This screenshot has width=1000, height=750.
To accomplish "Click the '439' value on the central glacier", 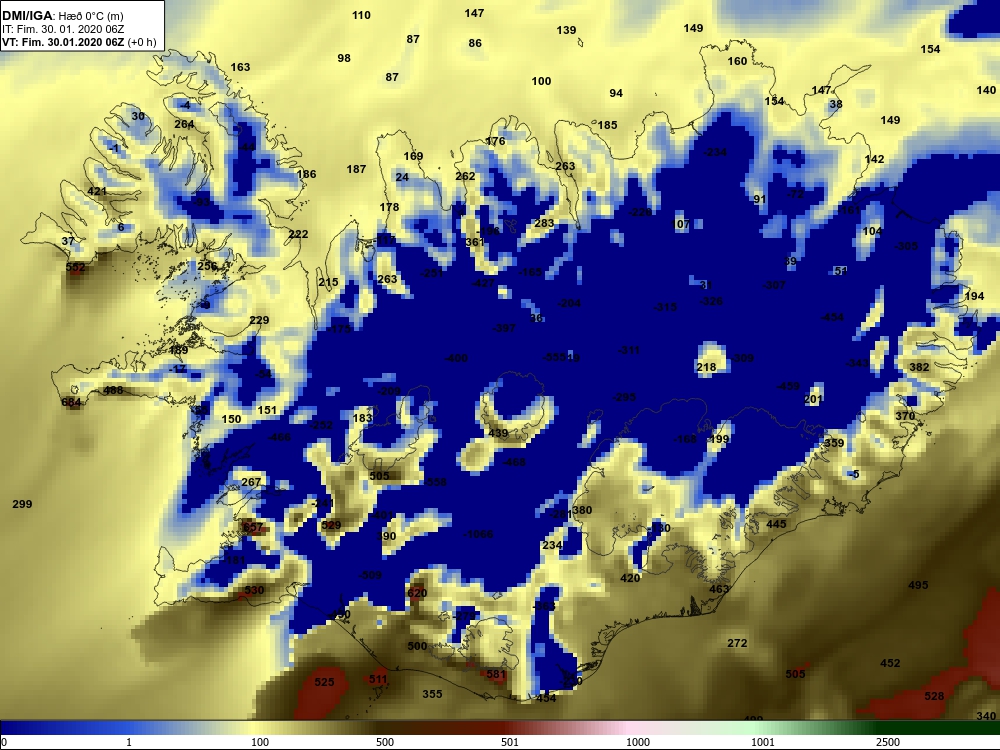I will click(x=498, y=434).
